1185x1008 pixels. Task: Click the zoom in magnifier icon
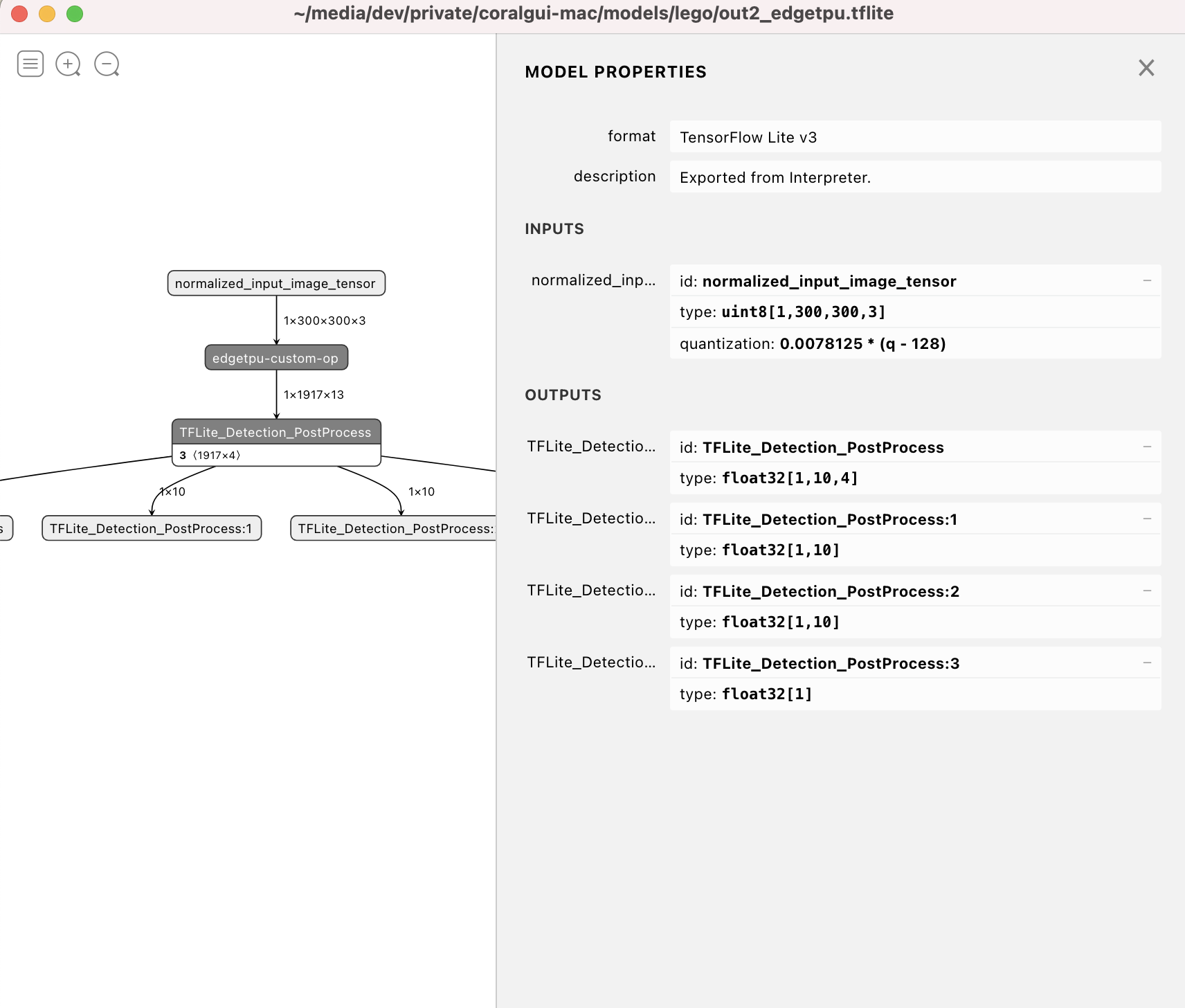(x=68, y=64)
